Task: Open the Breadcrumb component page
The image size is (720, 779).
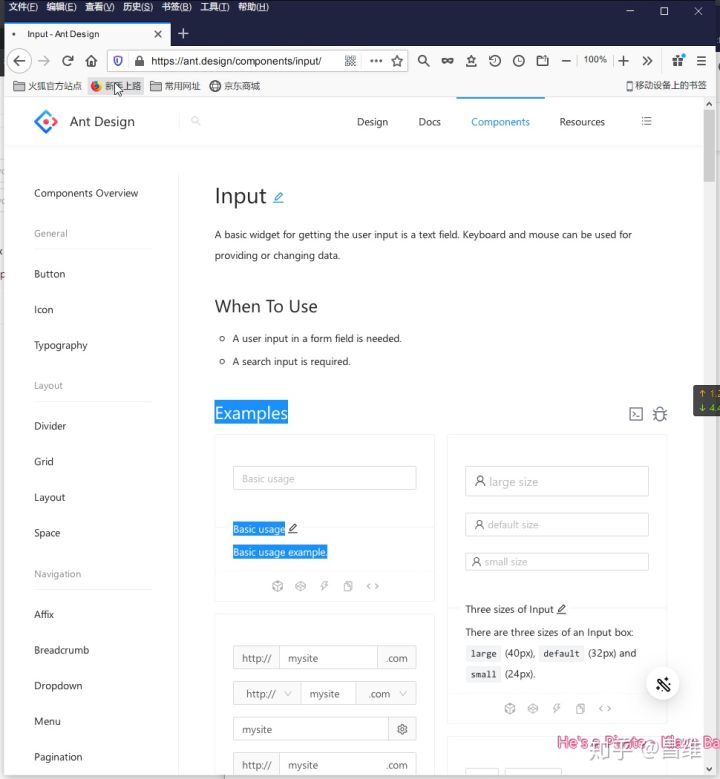Action: point(62,650)
